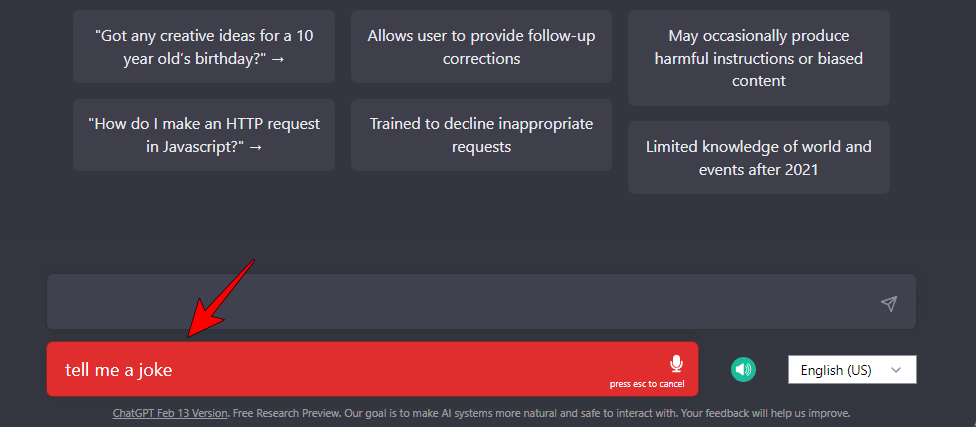976x427 pixels.
Task: Open the ChatGPT Feb 13 Version link
Action: (170, 413)
